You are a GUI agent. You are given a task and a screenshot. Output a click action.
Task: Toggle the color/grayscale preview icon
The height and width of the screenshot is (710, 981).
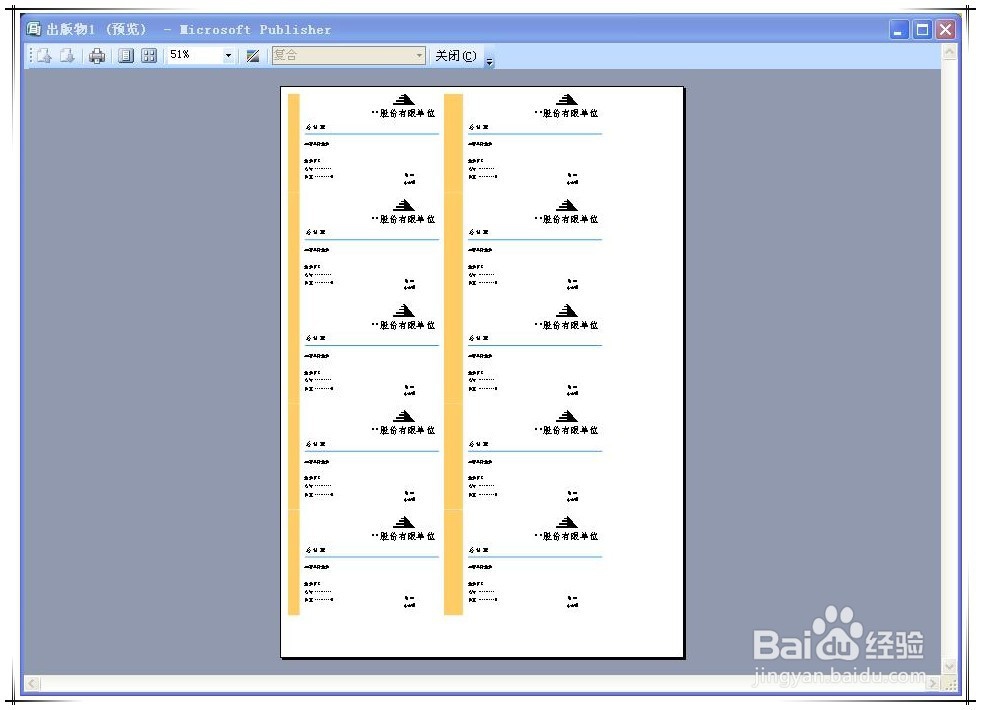pos(253,56)
